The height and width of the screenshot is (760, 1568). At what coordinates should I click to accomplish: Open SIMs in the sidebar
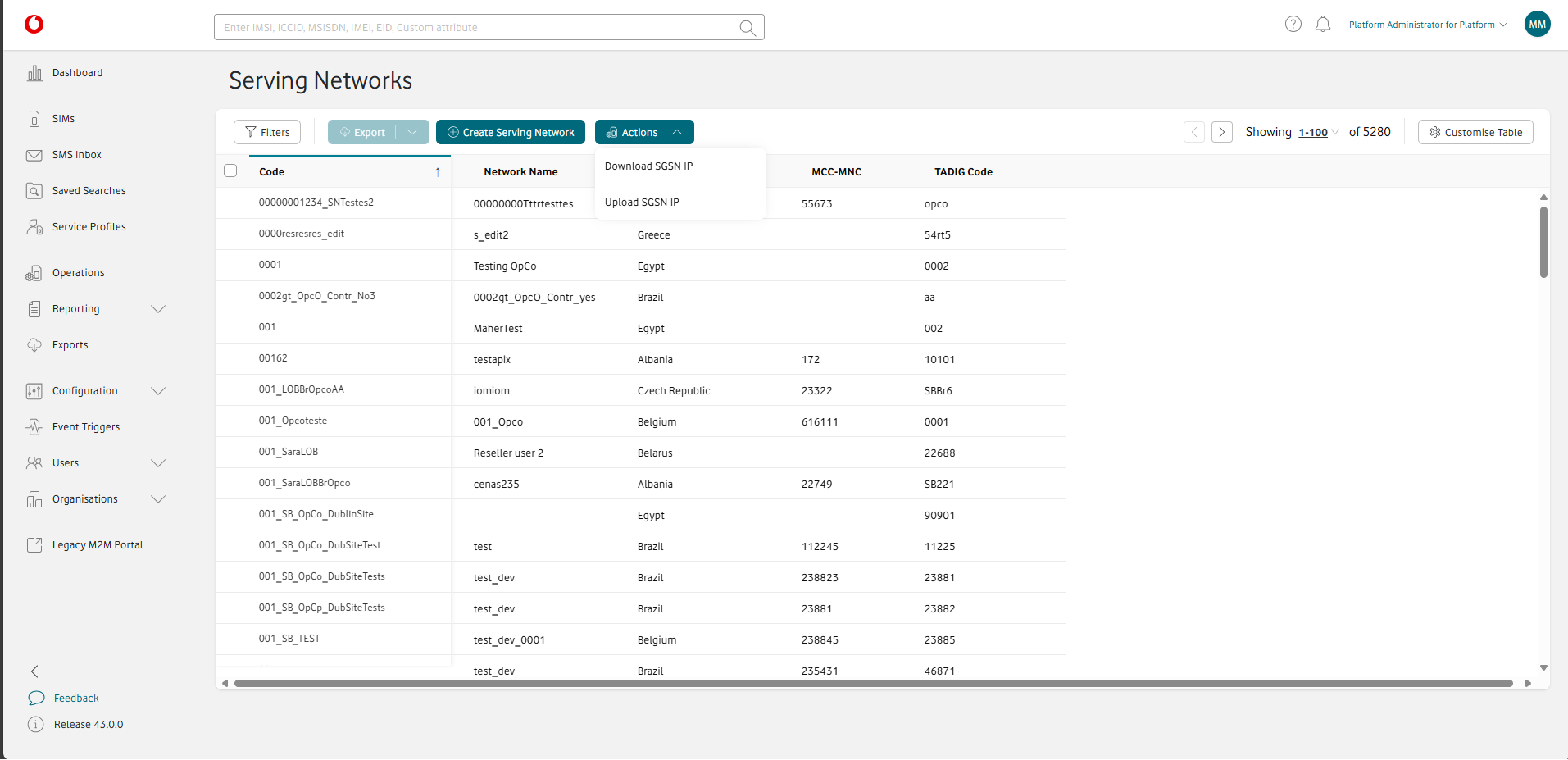pyautogui.click(x=63, y=119)
